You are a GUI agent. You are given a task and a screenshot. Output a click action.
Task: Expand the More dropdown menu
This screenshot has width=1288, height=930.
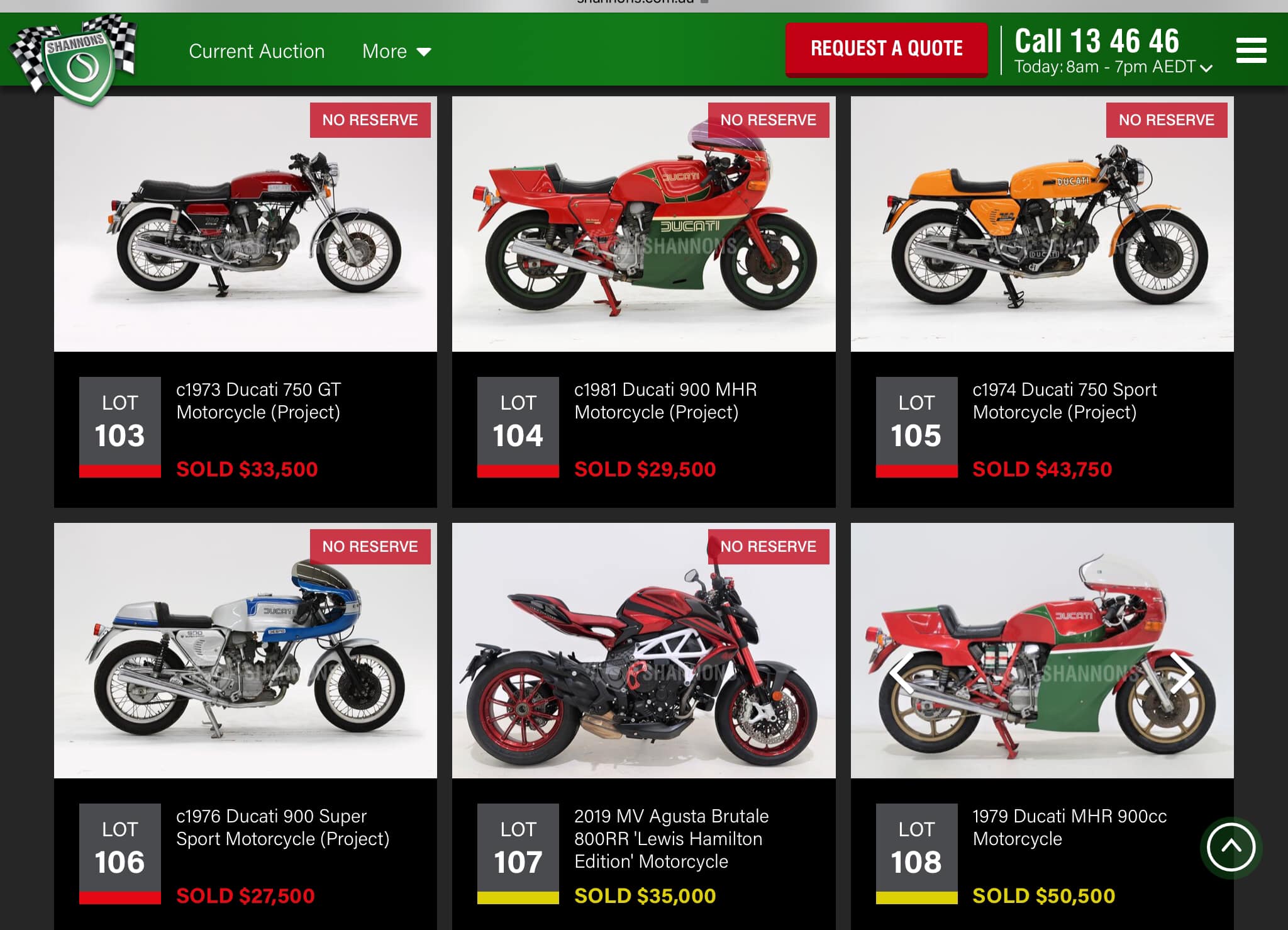397,51
